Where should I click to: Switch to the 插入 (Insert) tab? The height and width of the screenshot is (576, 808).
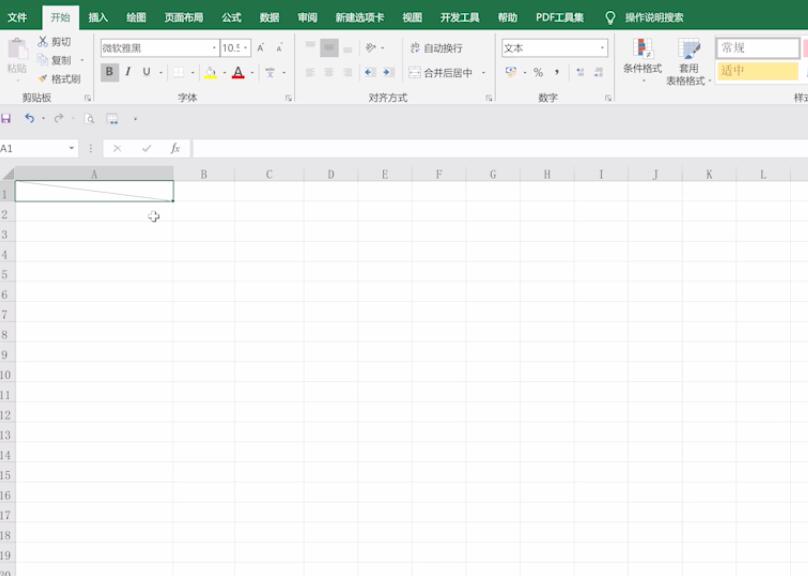tap(98, 18)
